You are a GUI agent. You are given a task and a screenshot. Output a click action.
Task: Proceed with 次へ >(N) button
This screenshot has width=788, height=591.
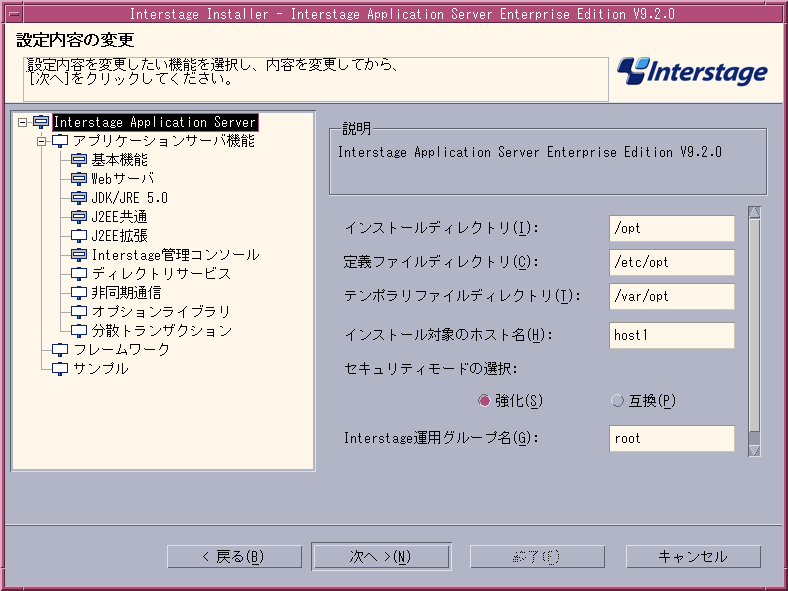point(381,557)
